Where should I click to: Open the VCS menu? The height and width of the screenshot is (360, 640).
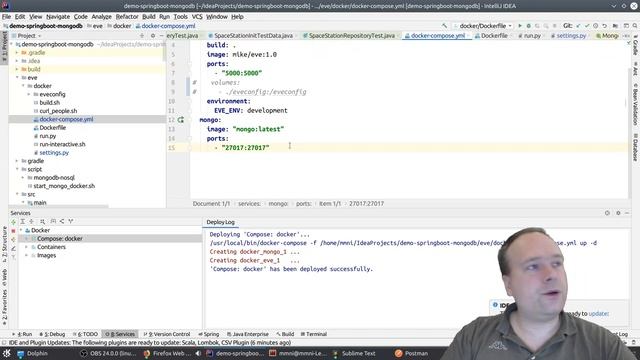[x=197, y=17]
